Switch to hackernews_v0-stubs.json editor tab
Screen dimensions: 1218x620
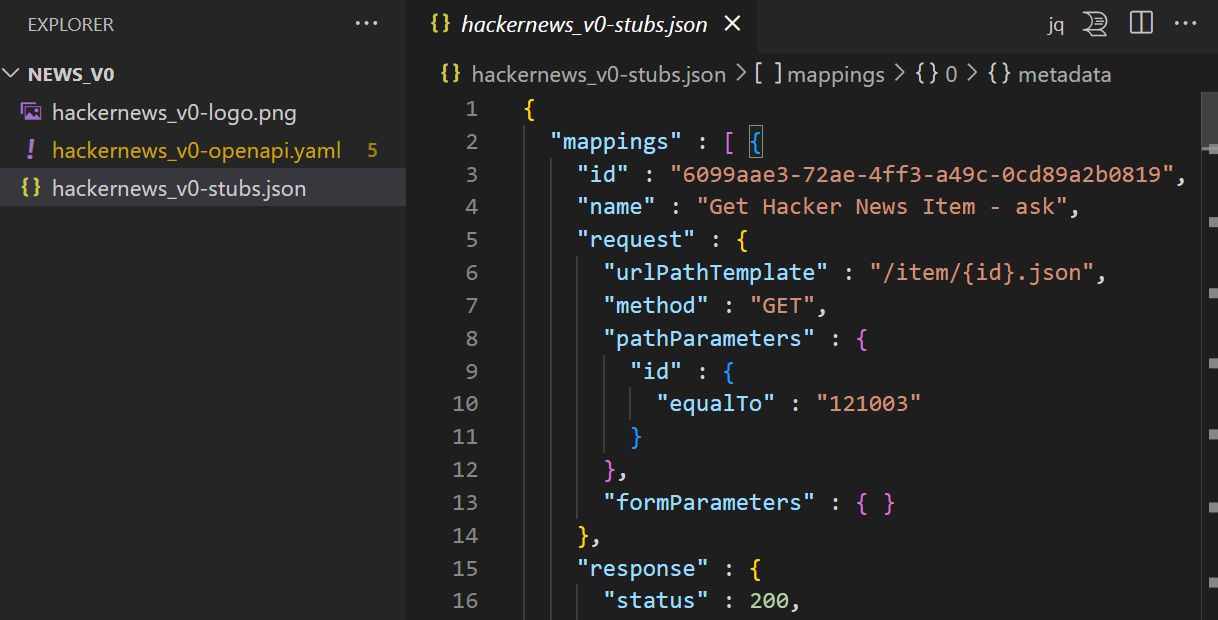coord(583,24)
